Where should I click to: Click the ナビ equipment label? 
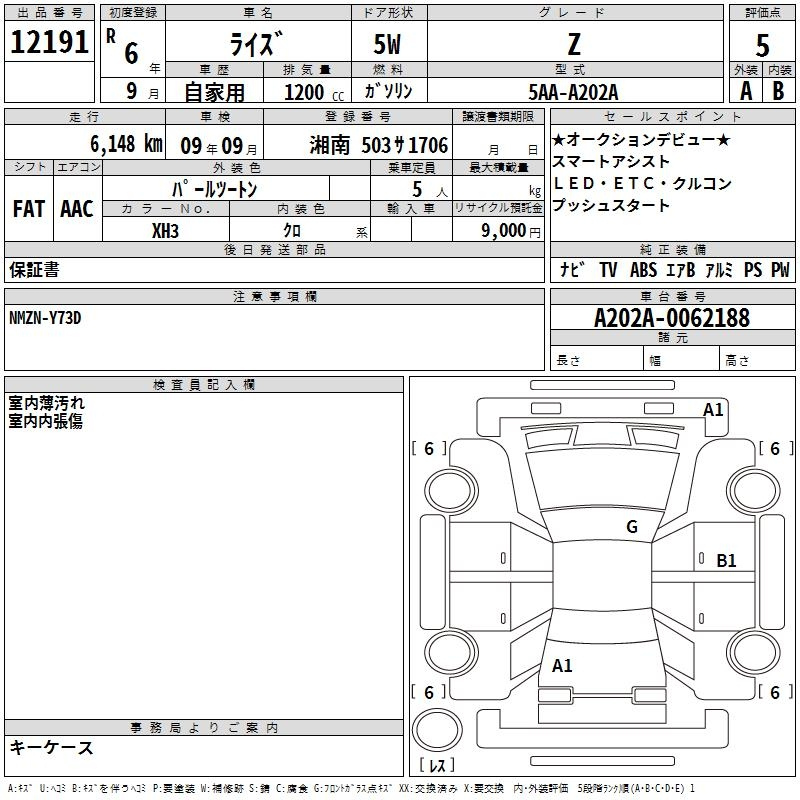(x=572, y=269)
